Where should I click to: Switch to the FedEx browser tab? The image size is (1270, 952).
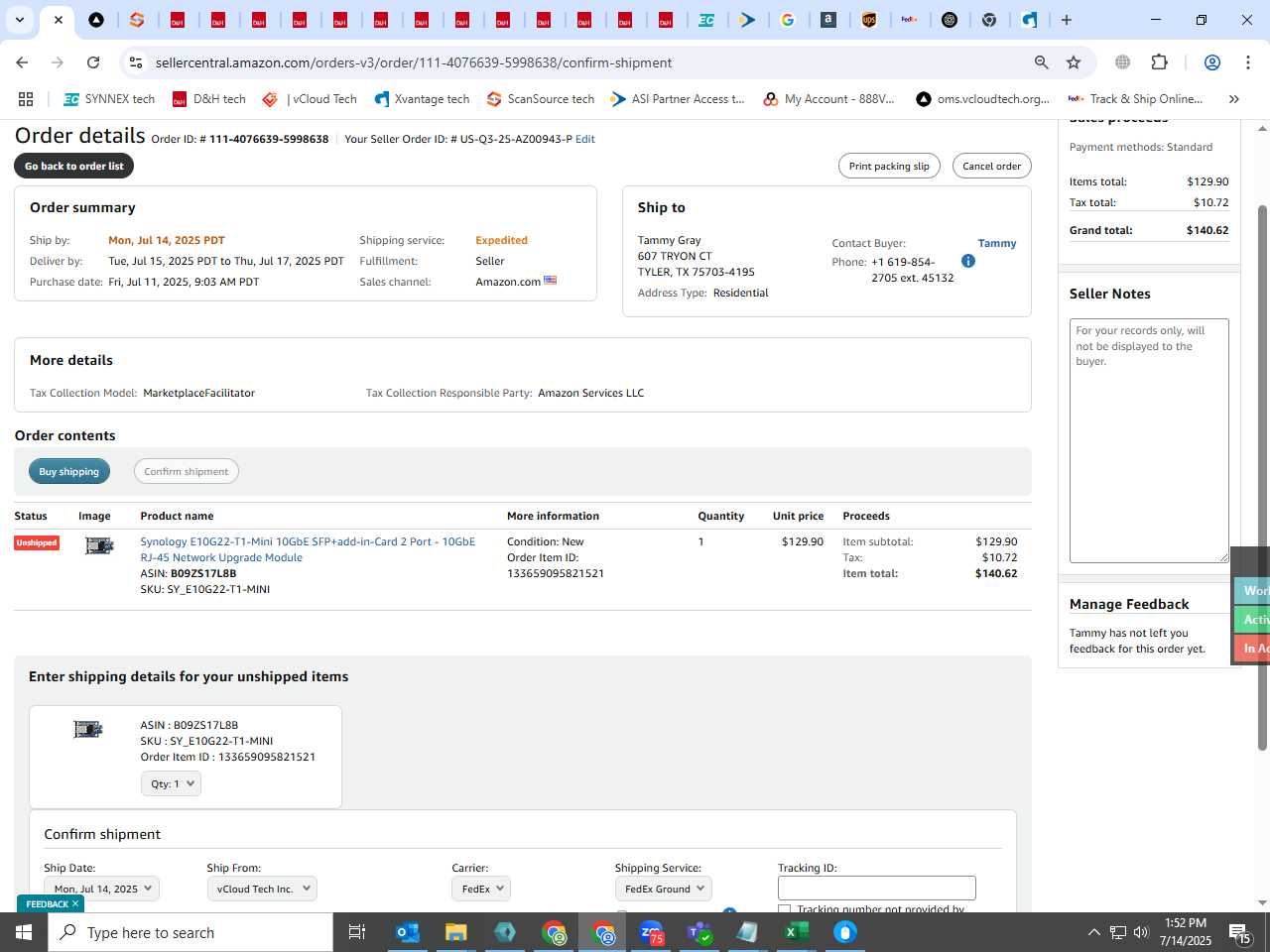[x=909, y=20]
